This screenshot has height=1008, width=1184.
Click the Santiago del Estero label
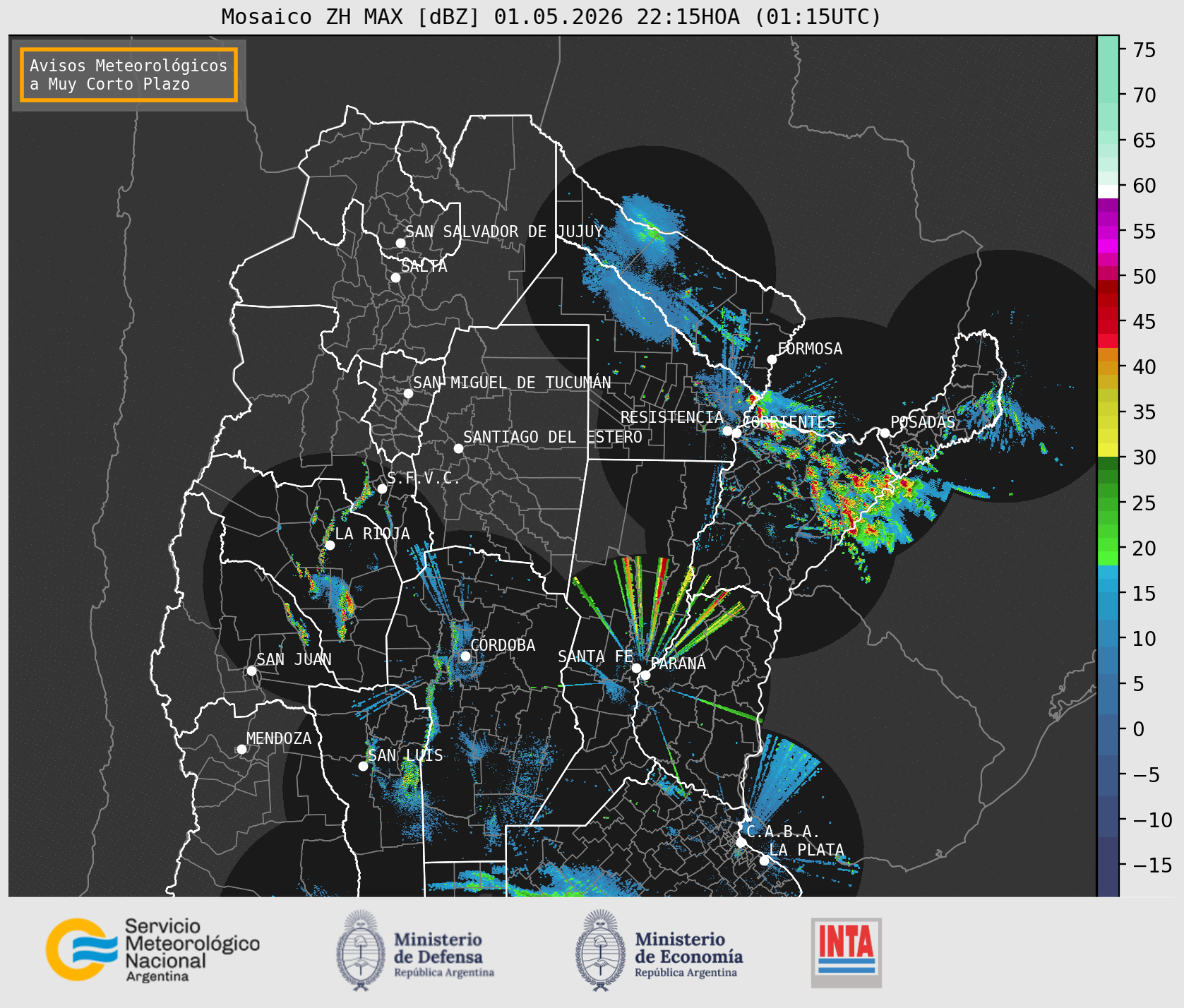(553, 437)
